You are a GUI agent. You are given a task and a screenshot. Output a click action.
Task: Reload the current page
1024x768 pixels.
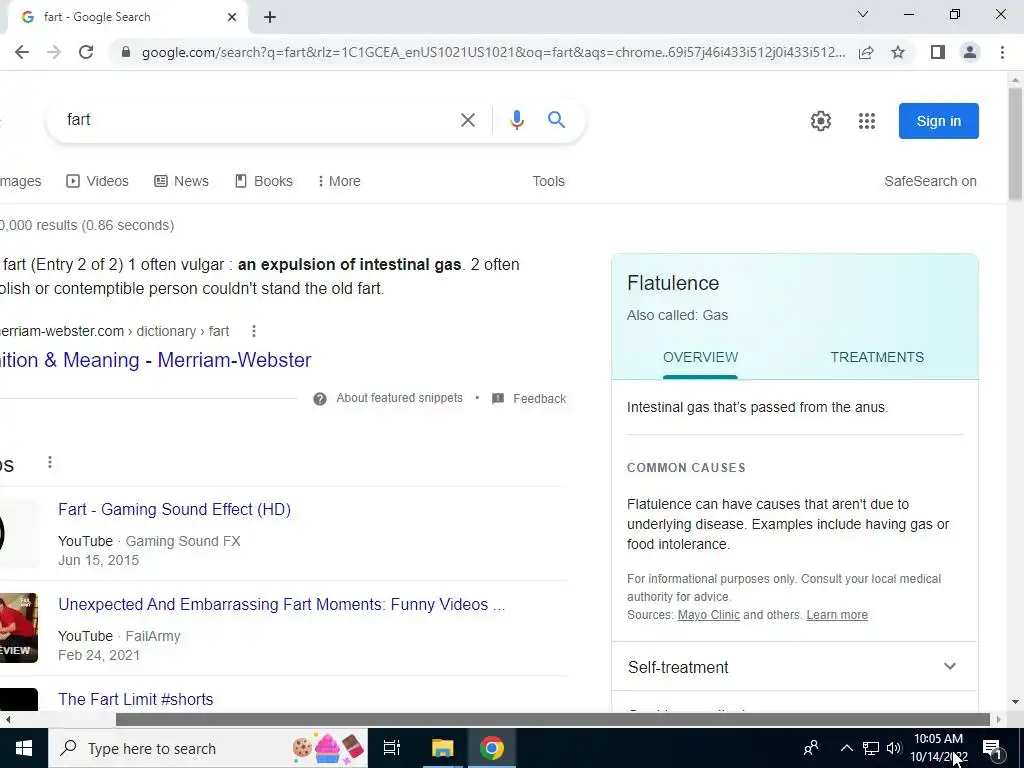(86, 52)
